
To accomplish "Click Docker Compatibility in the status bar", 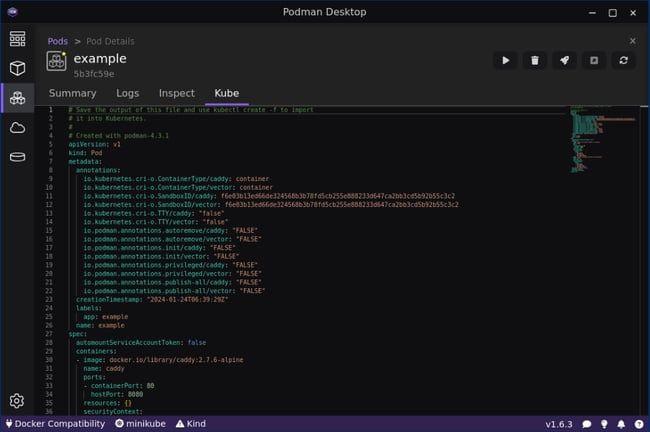I will 54,424.
